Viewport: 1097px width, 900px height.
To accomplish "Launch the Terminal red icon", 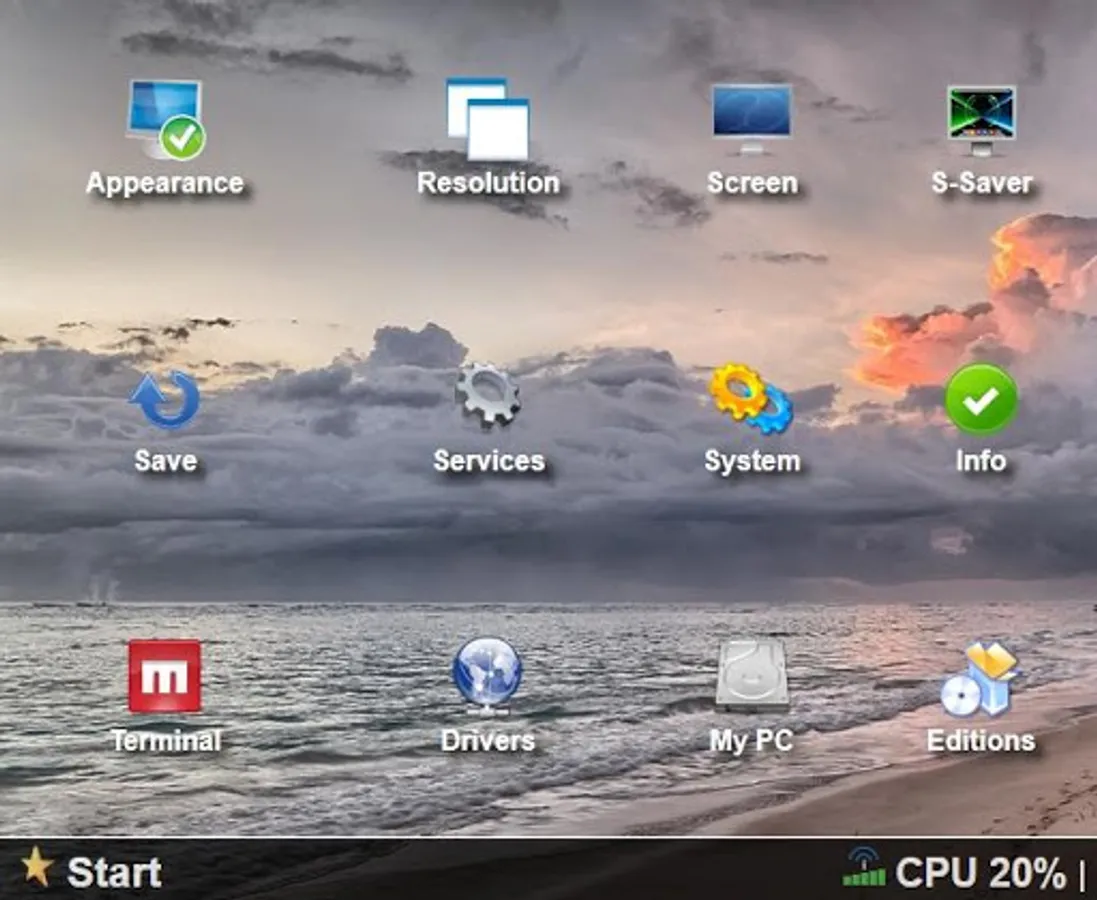I will point(164,676).
